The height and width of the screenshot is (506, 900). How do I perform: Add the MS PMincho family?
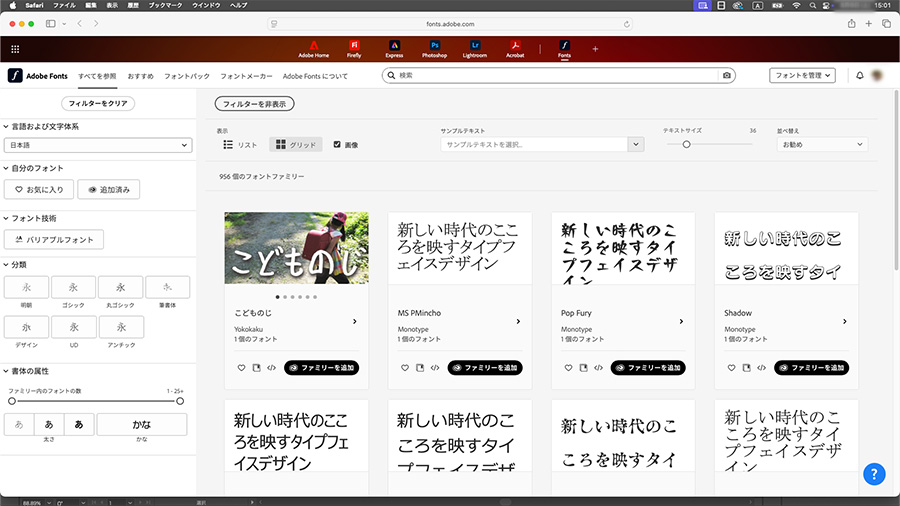click(x=485, y=368)
